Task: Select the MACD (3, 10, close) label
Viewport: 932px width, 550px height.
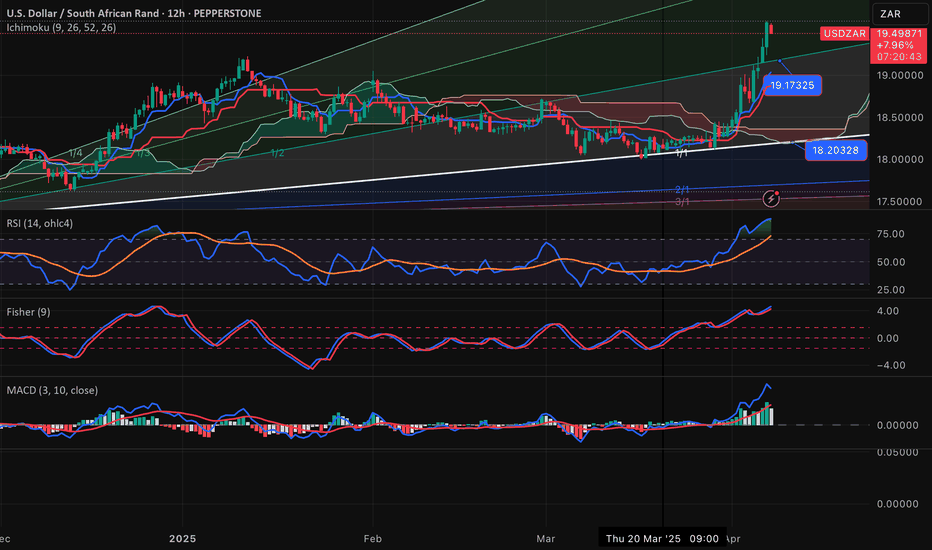Action: [x=52, y=391]
